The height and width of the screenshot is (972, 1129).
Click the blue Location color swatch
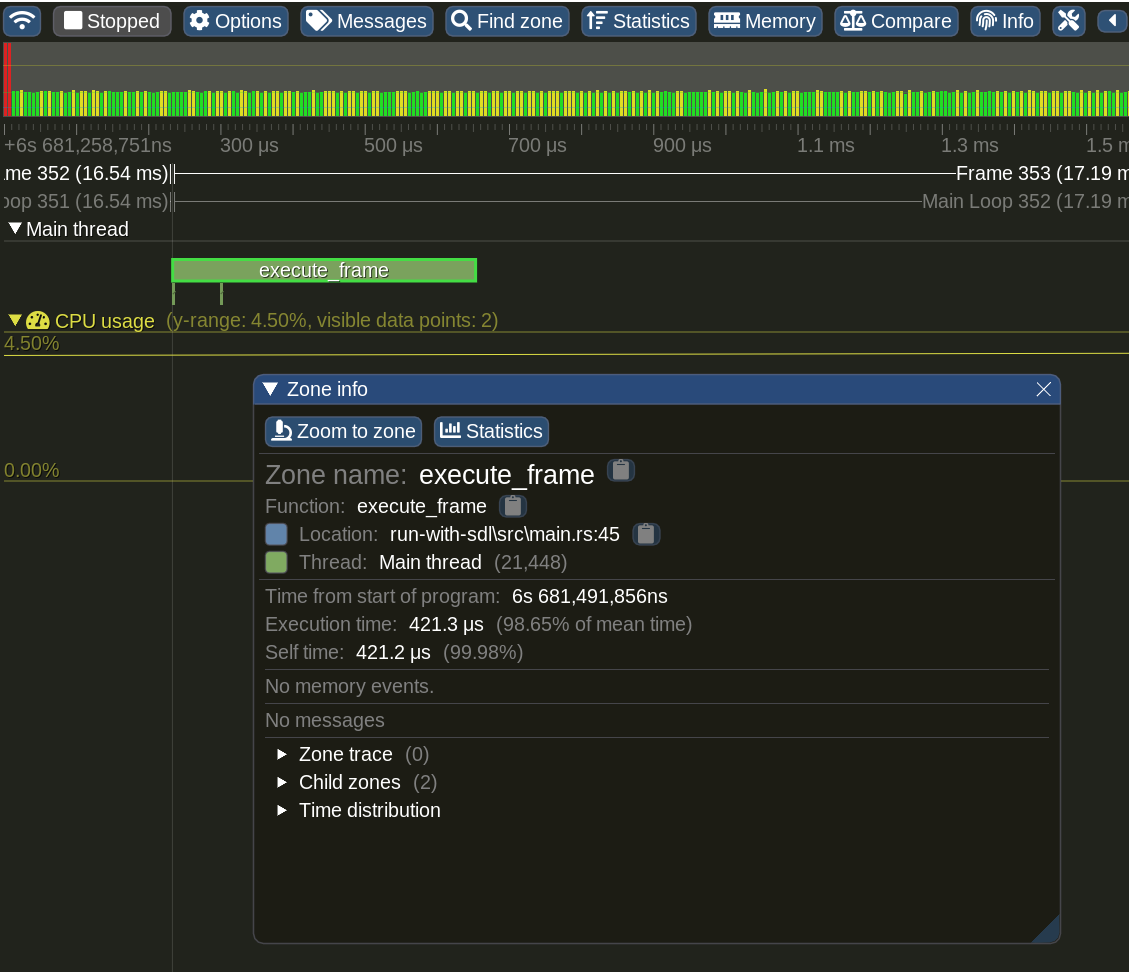click(276, 534)
